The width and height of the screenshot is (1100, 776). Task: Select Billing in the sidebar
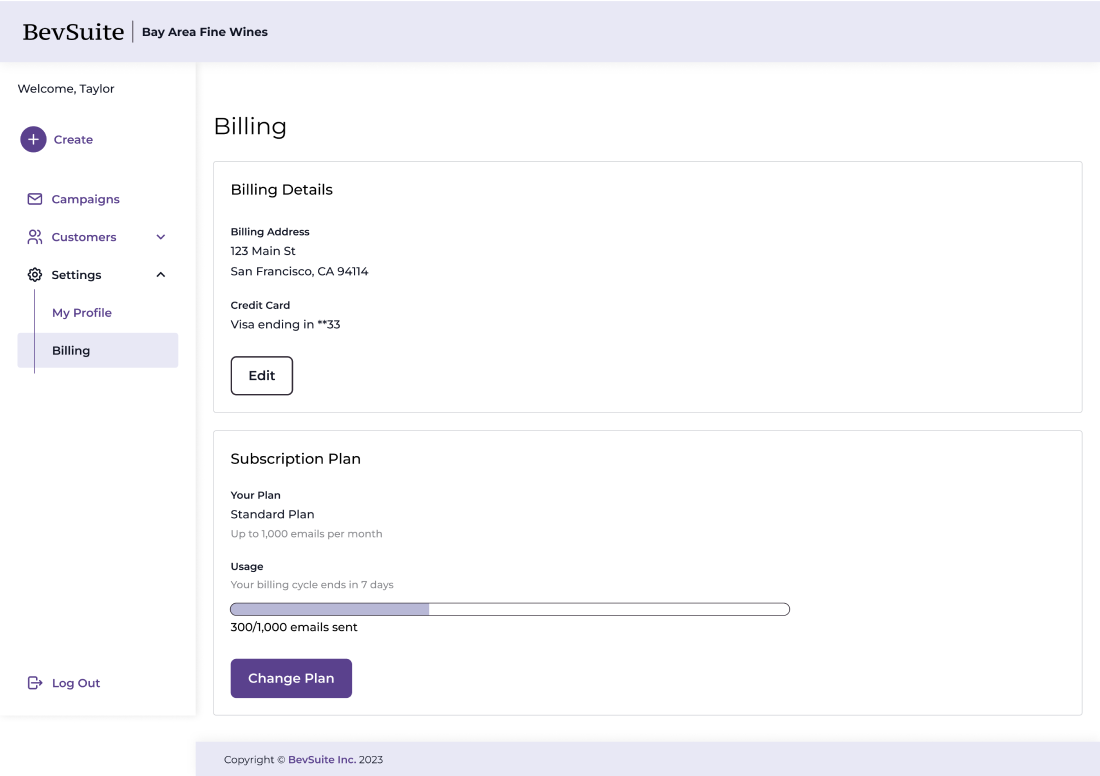point(98,350)
